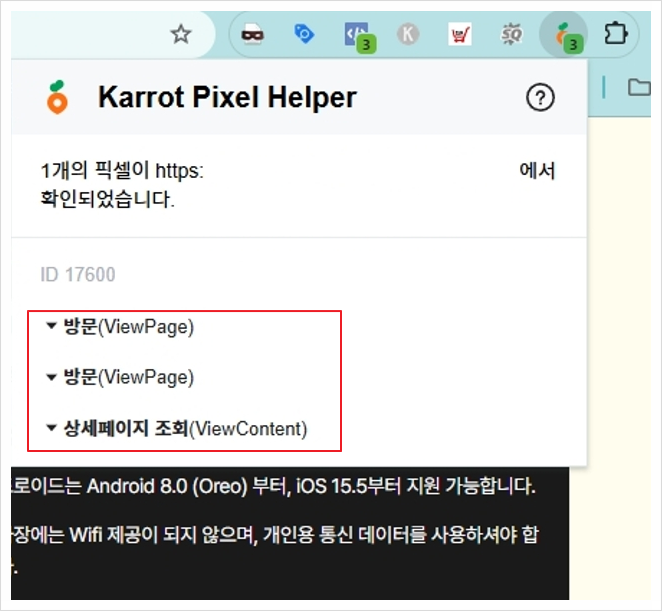
Task: Bookmark this page with the star icon
Action: pyautogui.click(x=181, y=34)
